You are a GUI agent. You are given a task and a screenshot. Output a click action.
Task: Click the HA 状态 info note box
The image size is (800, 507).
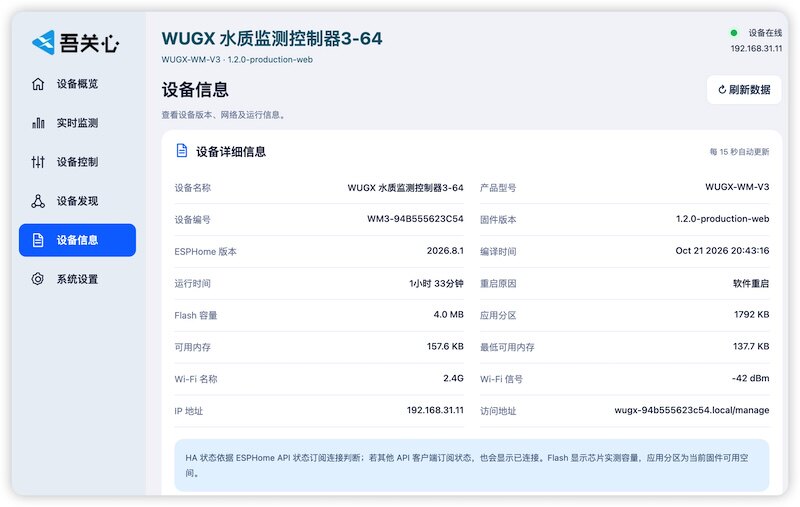pos(471,465)
